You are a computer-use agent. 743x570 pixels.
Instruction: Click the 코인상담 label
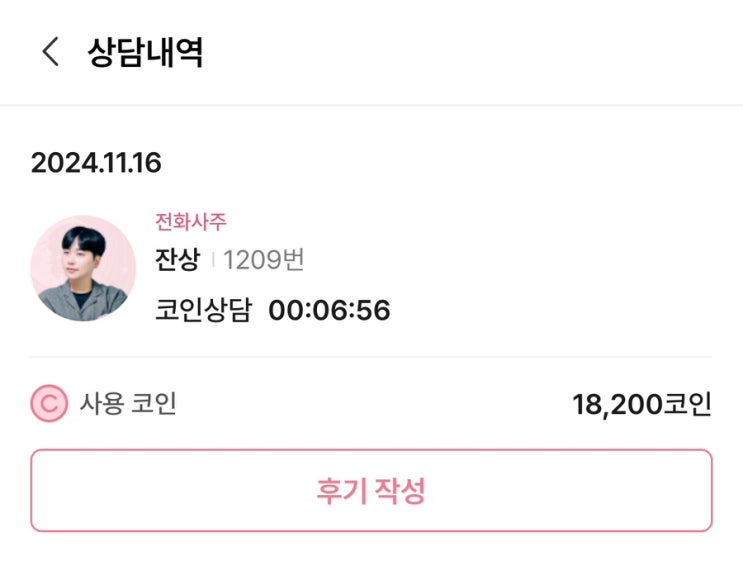[205, 310]
